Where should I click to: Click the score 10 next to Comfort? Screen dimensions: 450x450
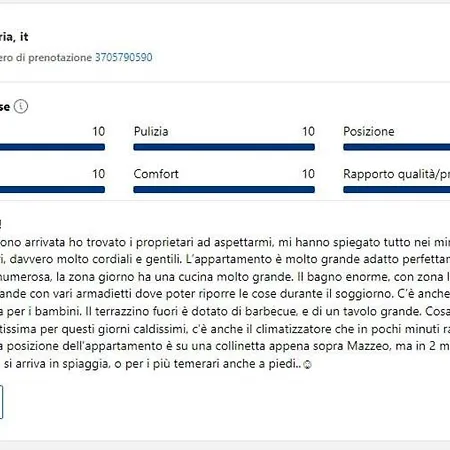(308, 174)
